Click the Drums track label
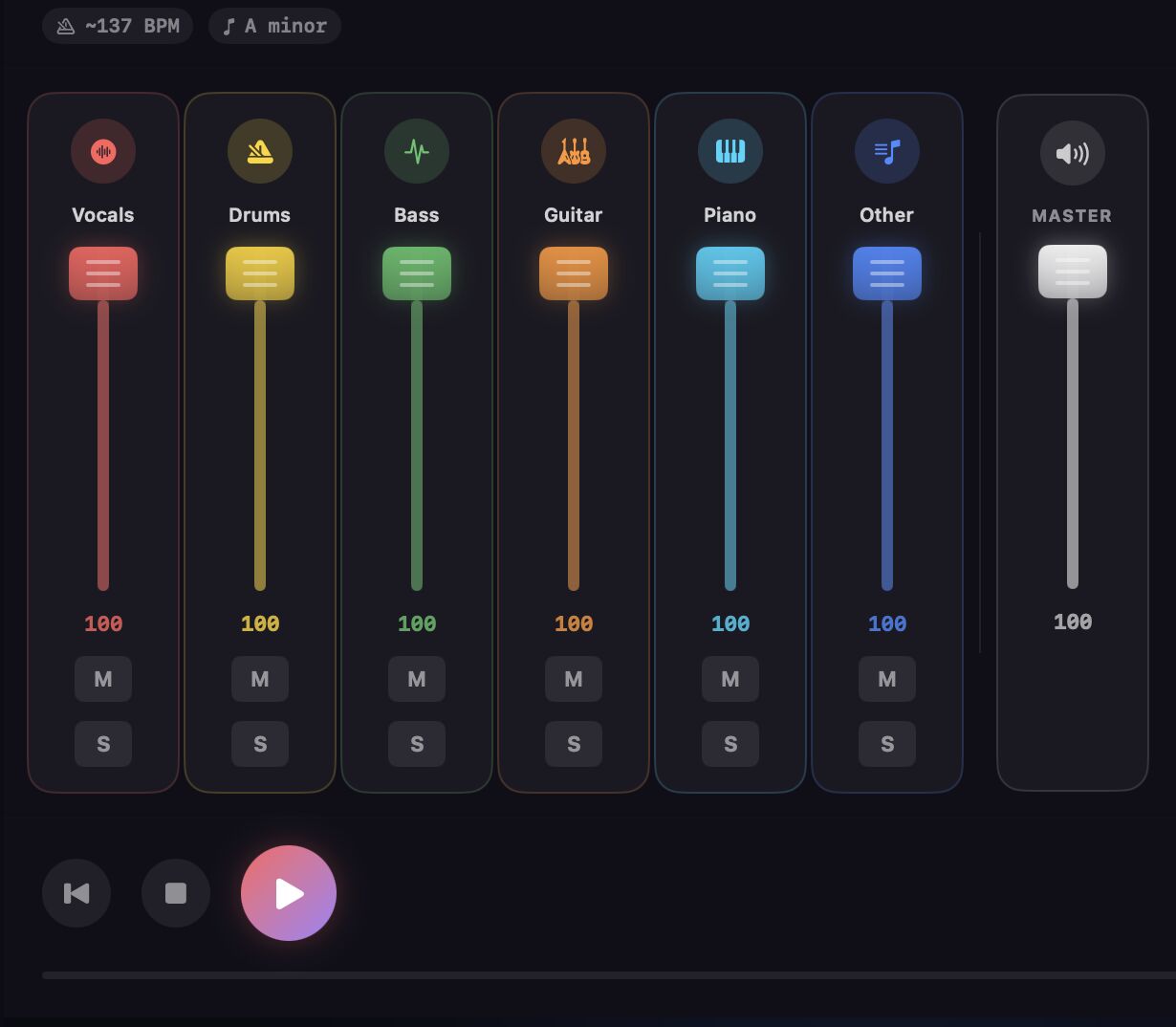Image resolution: width=1176 pixels, height=1027 pixels. click(260, 215)
